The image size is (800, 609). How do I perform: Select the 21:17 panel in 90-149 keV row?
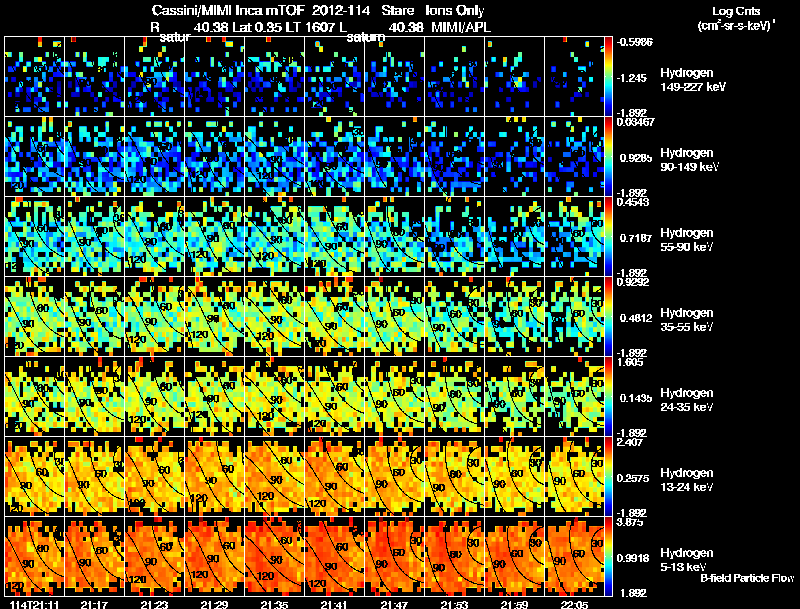(x=95, y=157)
